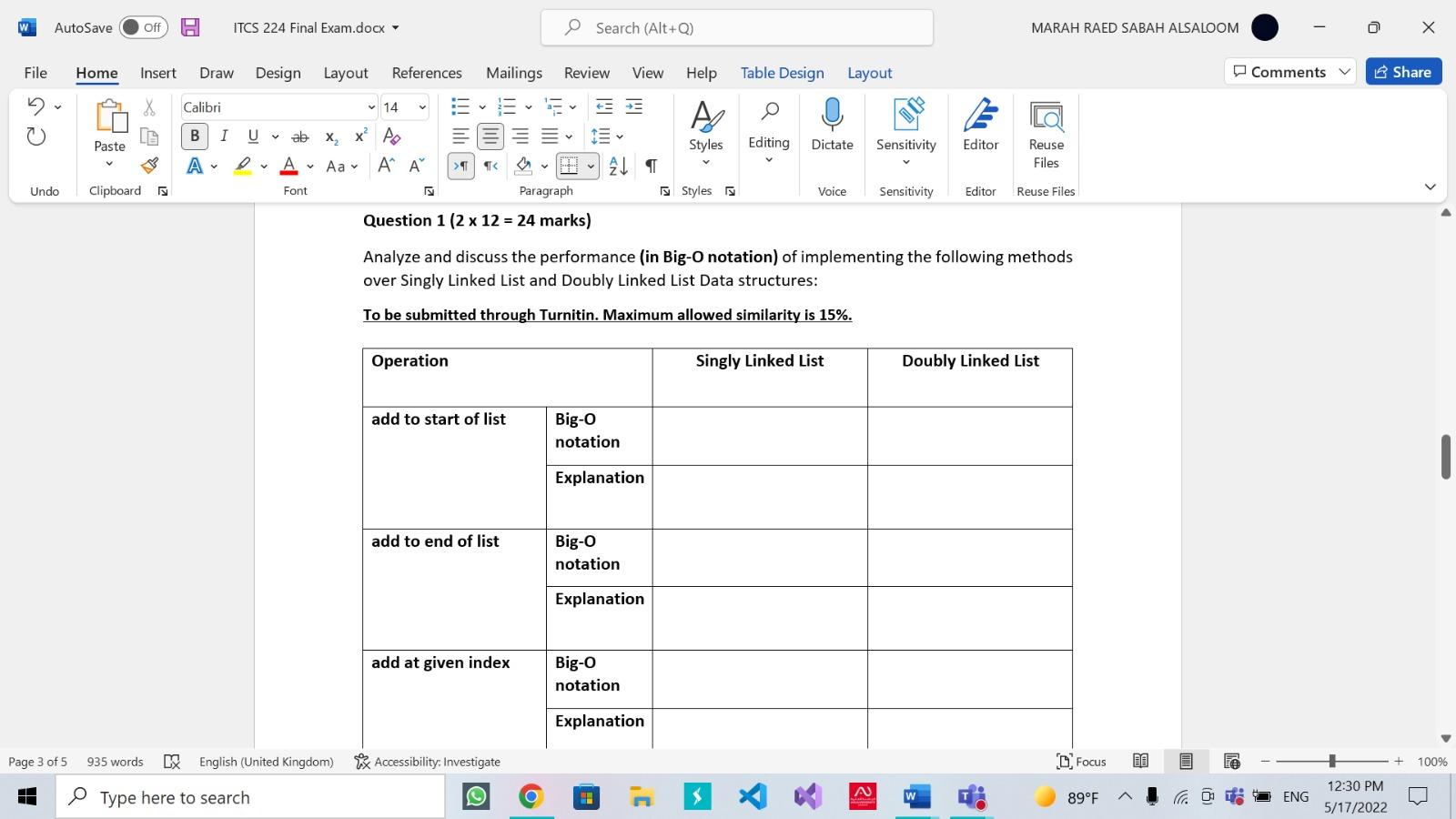Toggle Center alignment
Screen dimensions: 1456x819
(490, 136)
